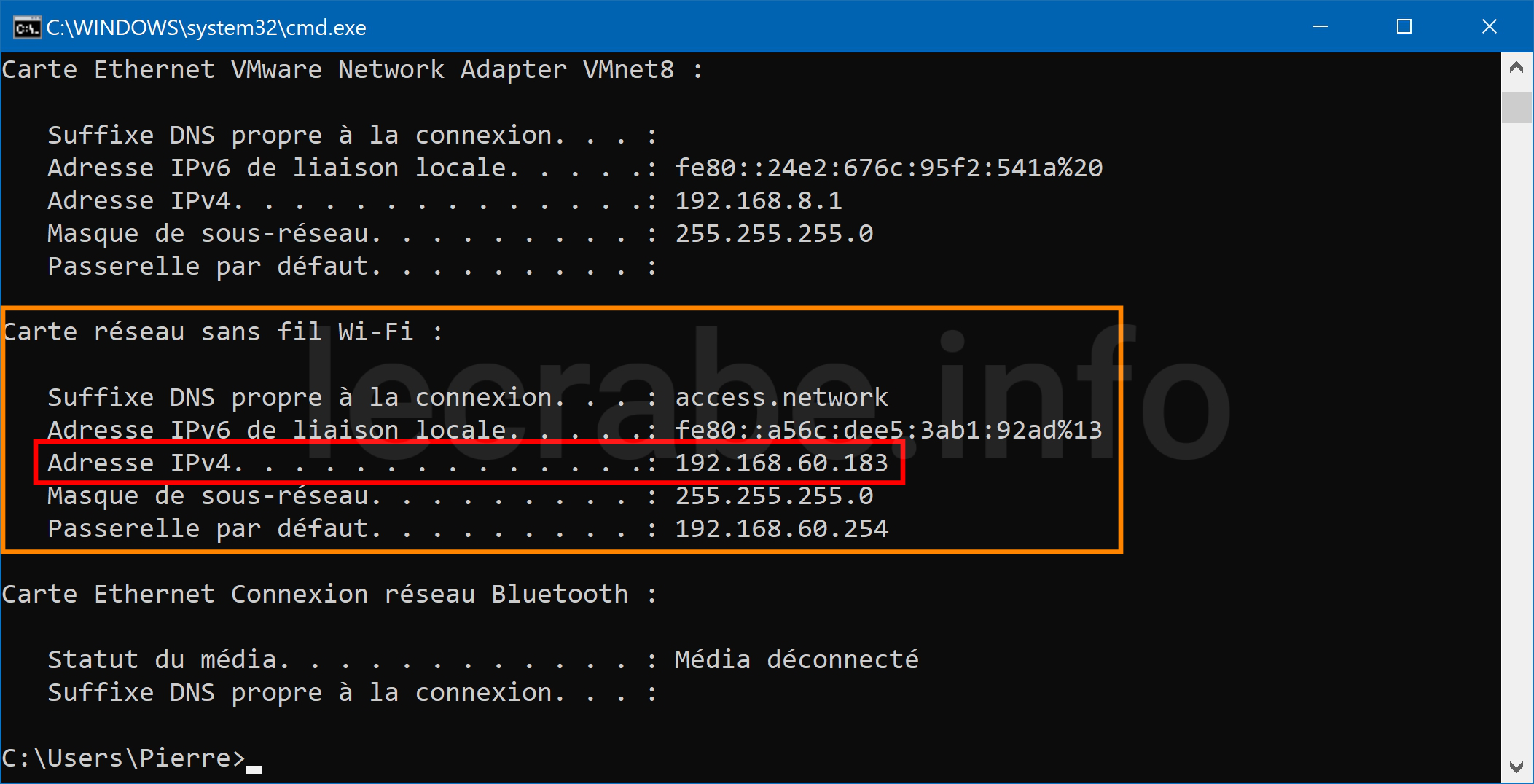Viewport: 1534px width, 784px height.
Task: Click the title bar text C:\WINDOWS\system32\cmd.exe
Action: [206, 28]
